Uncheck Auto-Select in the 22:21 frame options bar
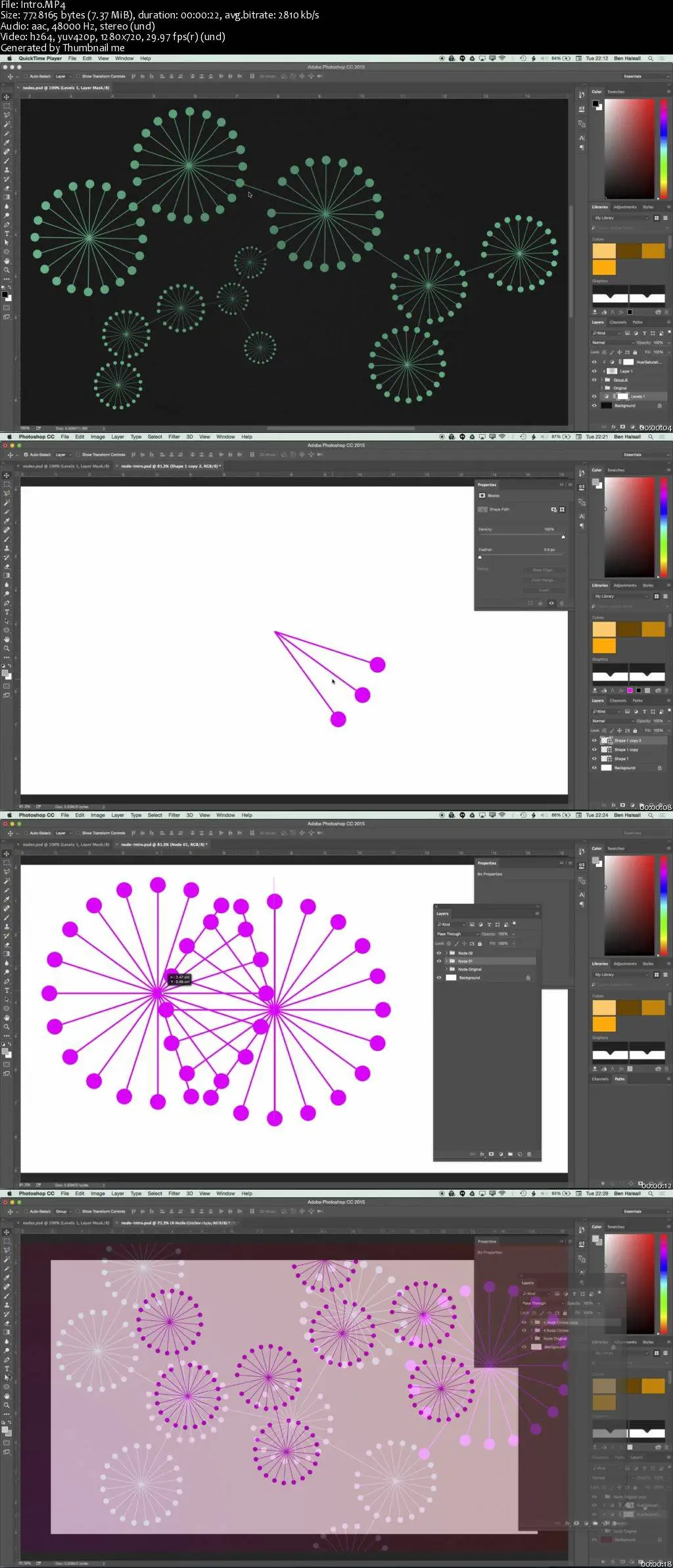673x1568 pixels. click(26, 455)
